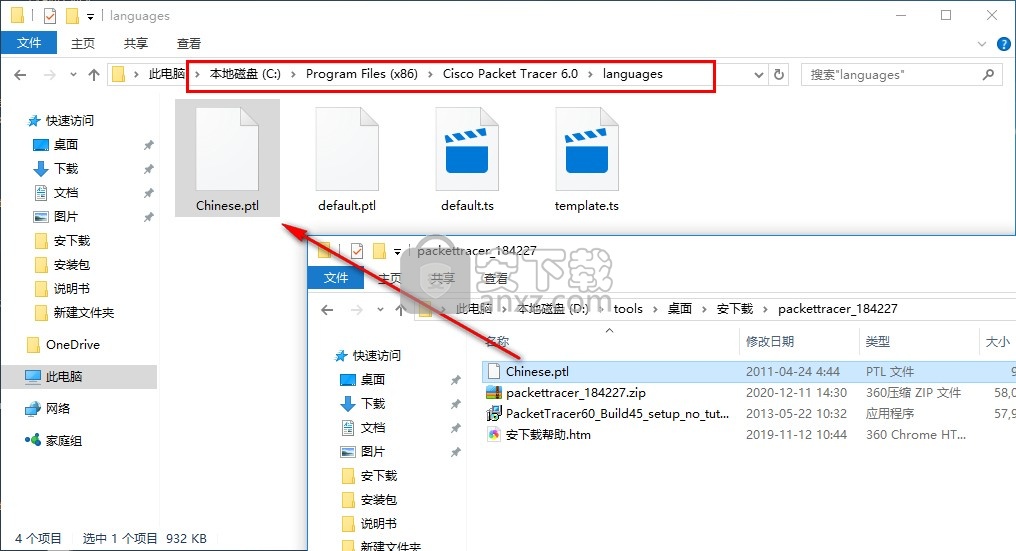The height and width of the screenshot is (551, 1016).
Task: Click 此电脑 breadcrumb in languages window
Action: [x=167, y=74]
